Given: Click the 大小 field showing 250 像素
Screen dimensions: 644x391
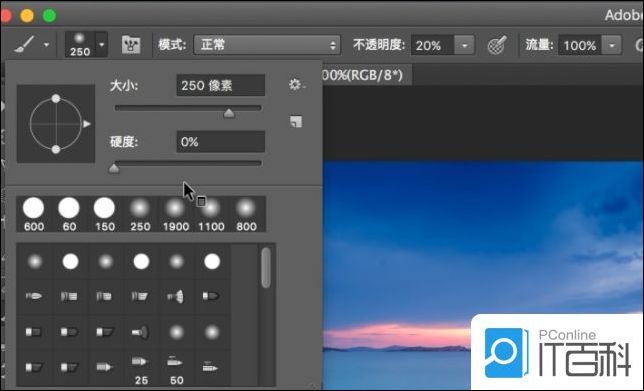Looking at the screenshot, I should [x=221, y=85].
